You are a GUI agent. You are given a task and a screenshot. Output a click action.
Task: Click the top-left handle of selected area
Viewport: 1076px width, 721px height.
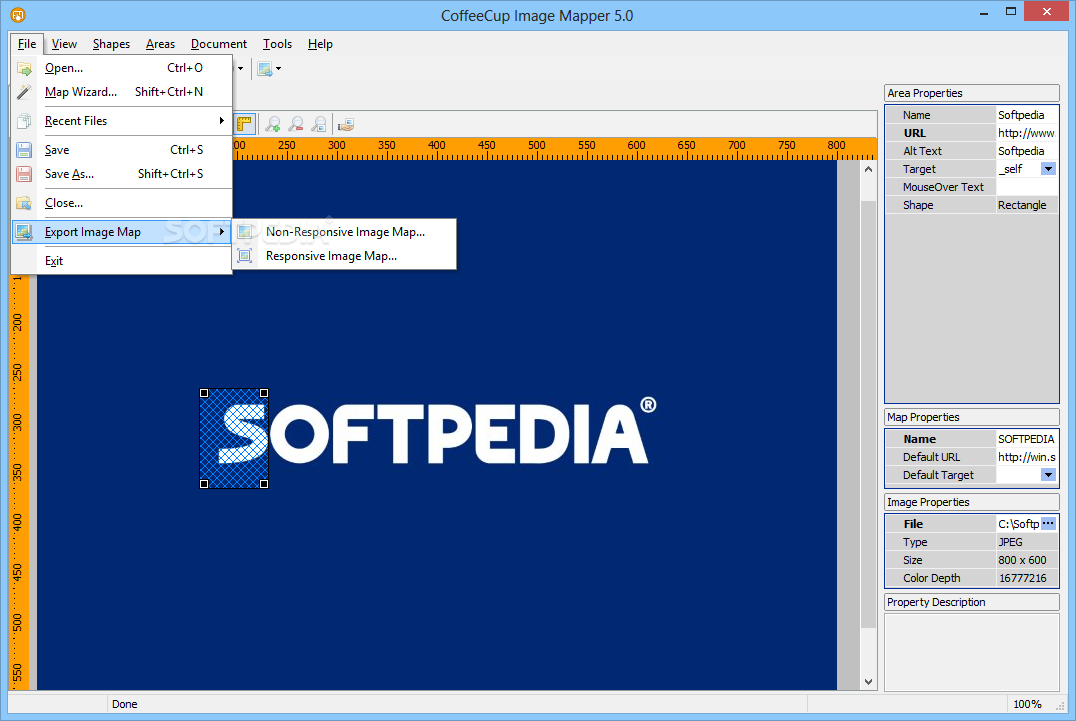(x=204, y=393)
